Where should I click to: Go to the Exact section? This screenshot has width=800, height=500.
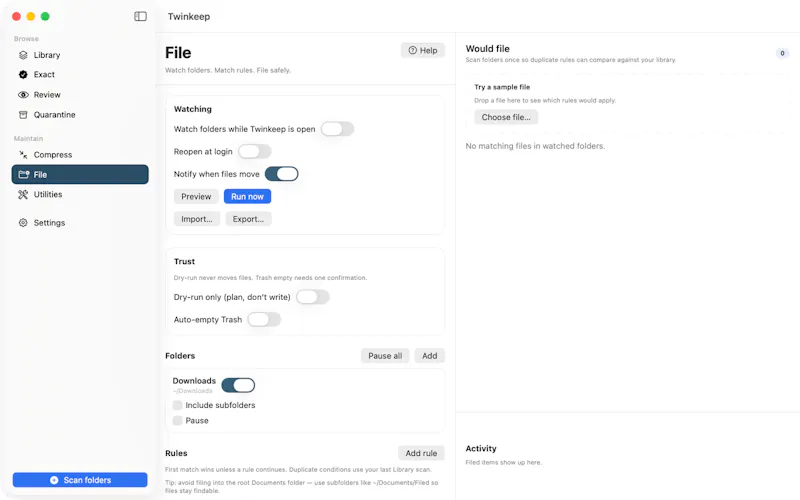(80, 74)
